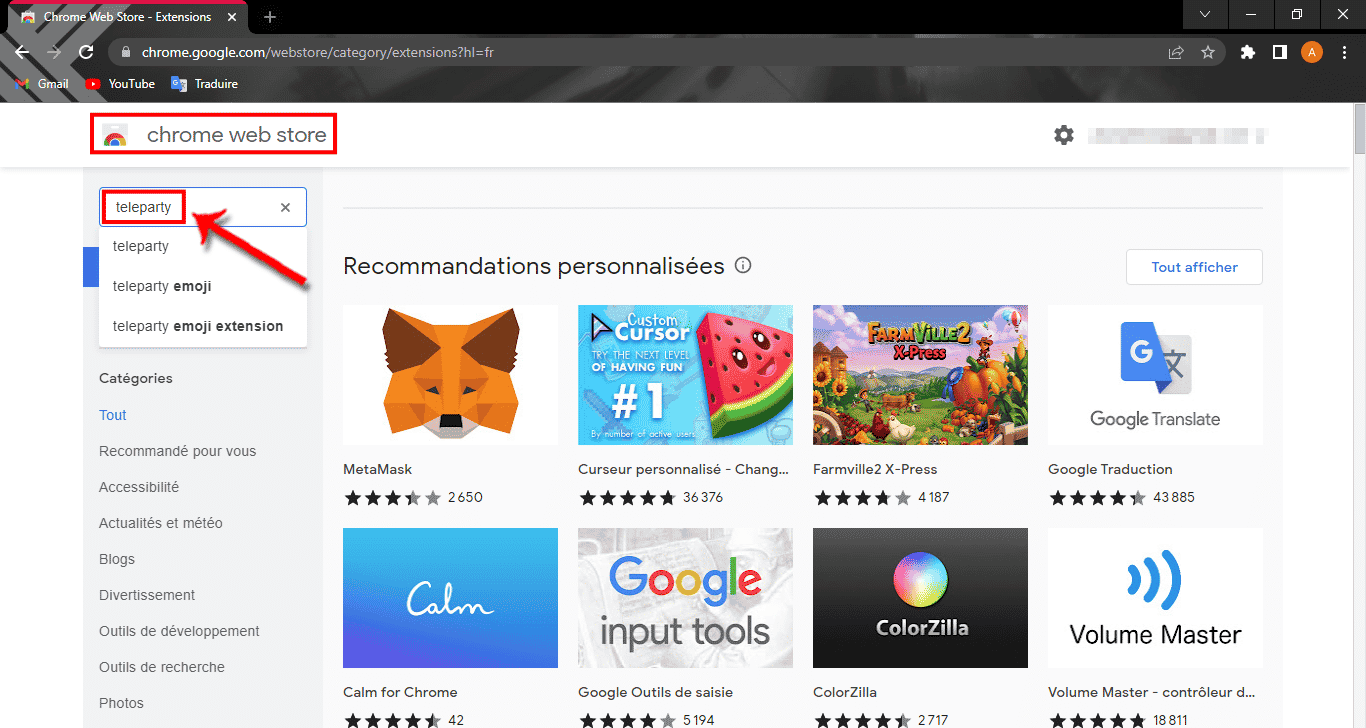Image resolution: width=1366 pixels, height=728 pixels.
Task: Click the share page icon in the address bar
Action: coord(1176,52)
